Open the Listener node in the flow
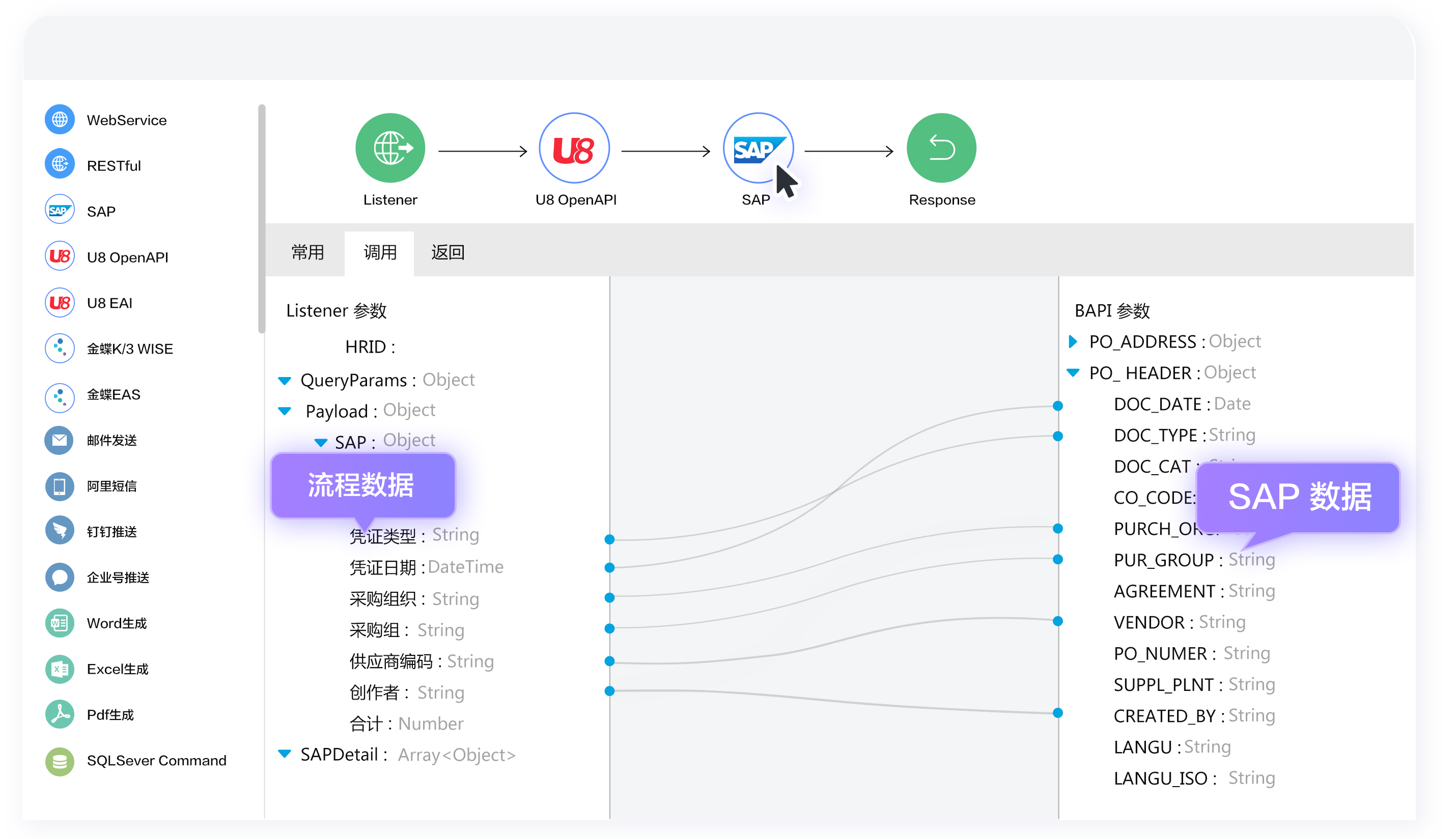1456x839 pixels. point(390,148)
